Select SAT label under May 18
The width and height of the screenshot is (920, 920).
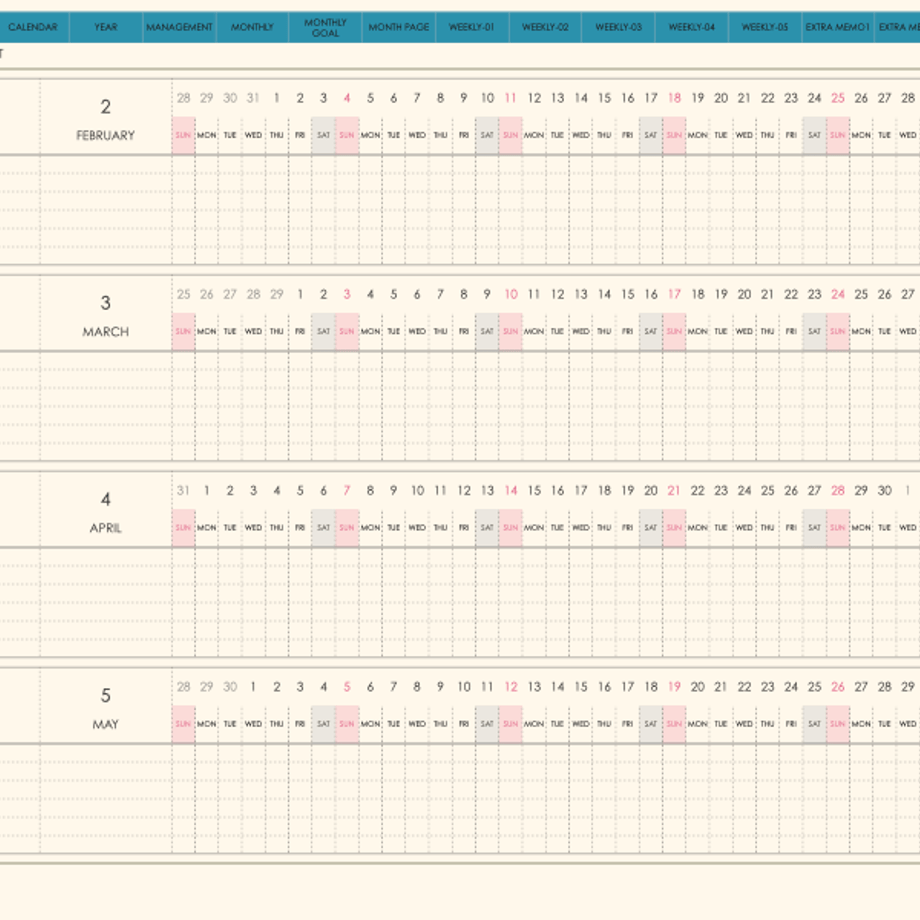[x=651, y=725]
